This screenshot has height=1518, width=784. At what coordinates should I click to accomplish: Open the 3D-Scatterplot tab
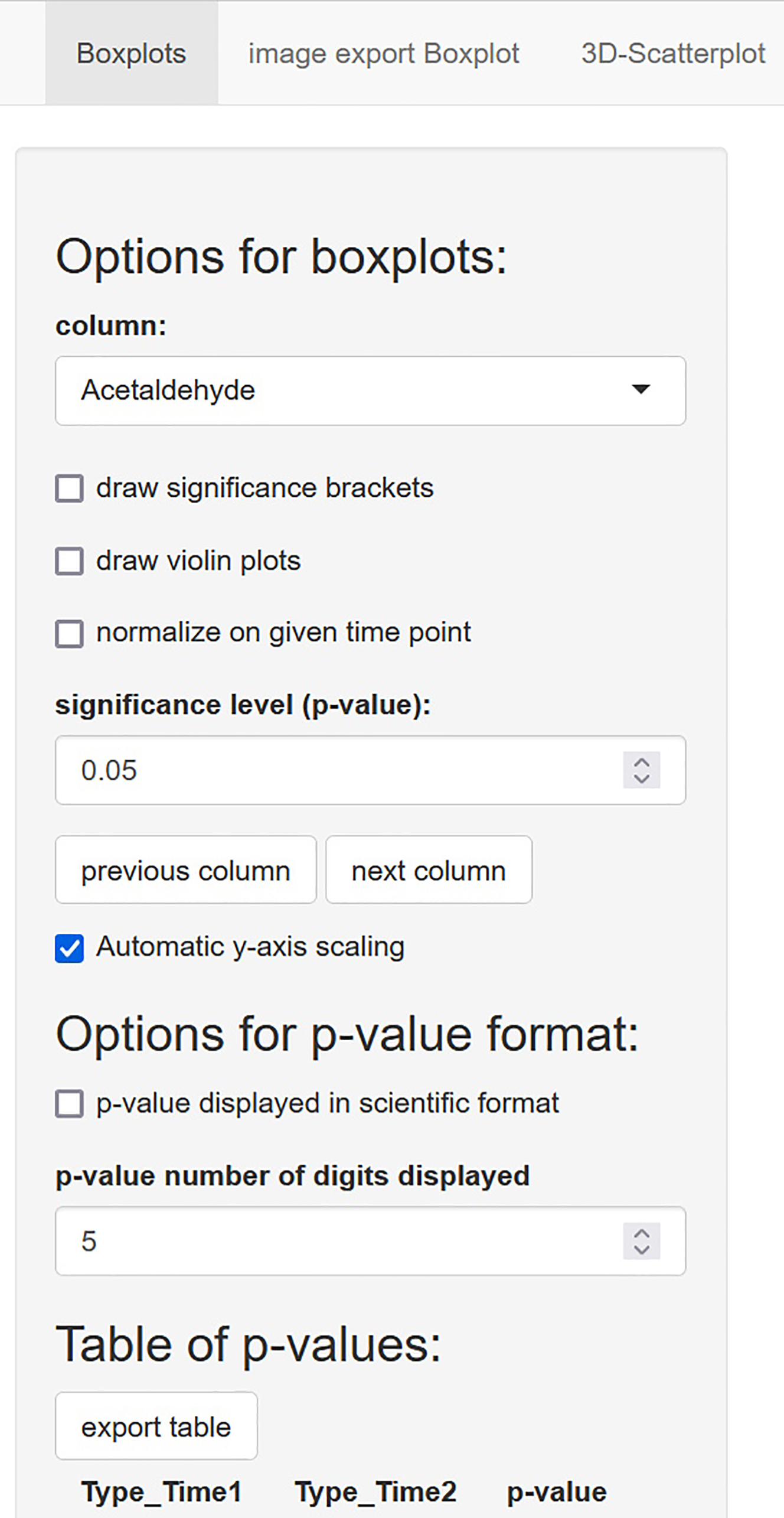pos(673,53)
